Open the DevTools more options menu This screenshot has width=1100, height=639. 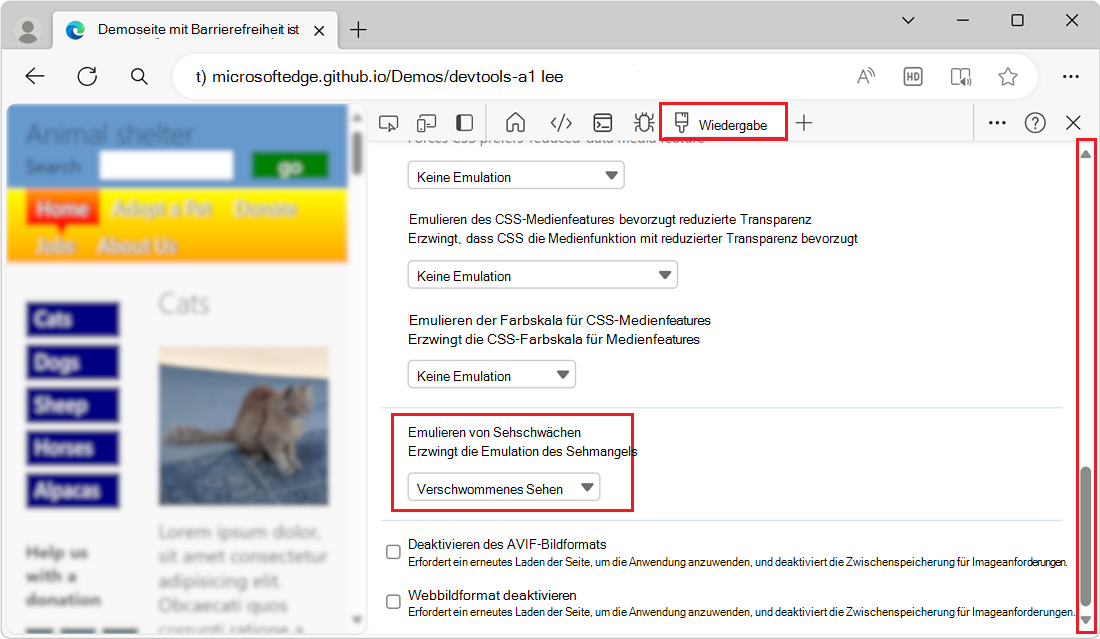tap(996, 122)
